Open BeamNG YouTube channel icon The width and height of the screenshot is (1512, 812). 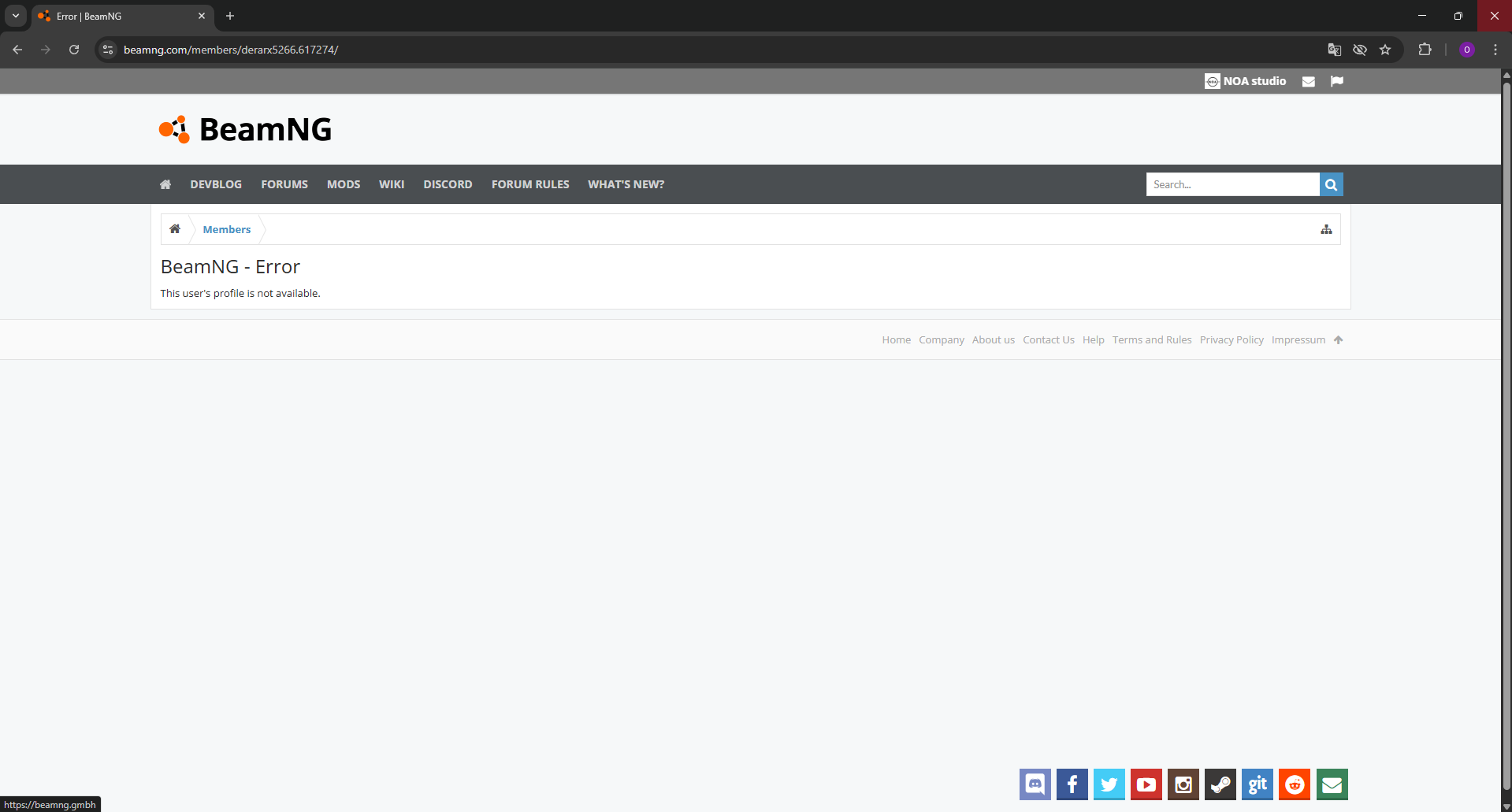tap(1146, 784)
